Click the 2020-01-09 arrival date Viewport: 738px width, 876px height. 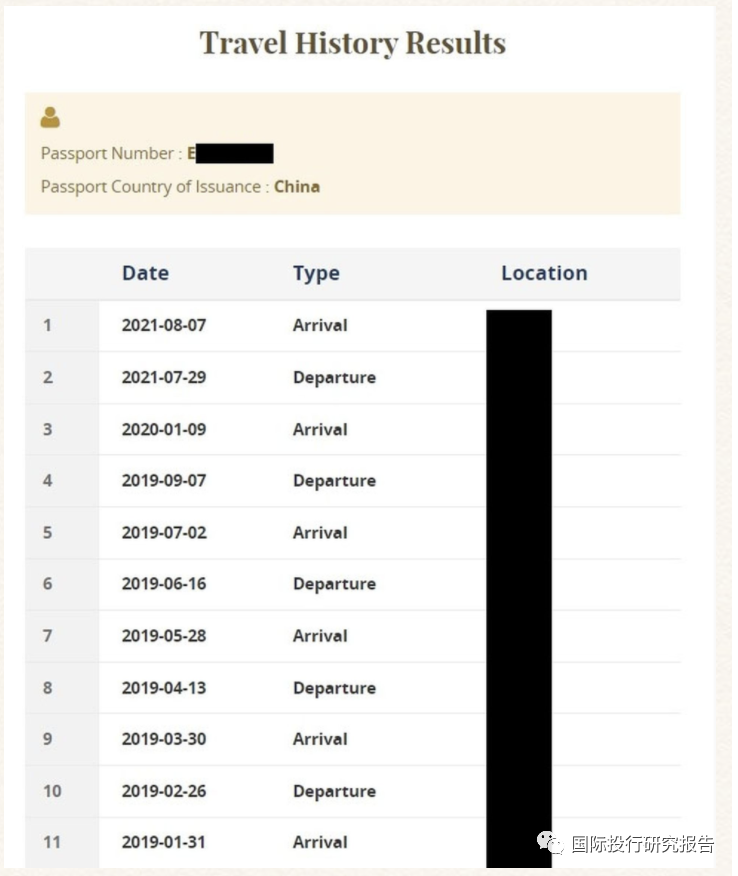pos(164,430)
